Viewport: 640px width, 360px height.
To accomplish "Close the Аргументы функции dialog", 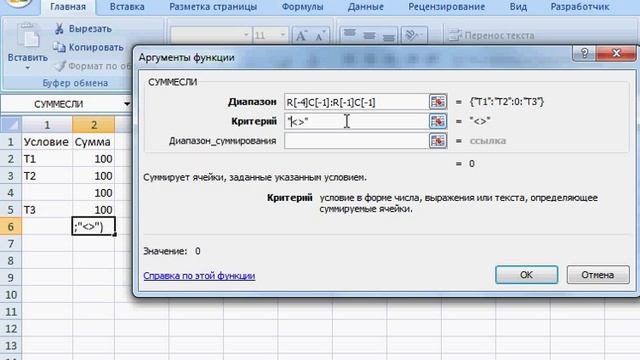I will [616, 53].
